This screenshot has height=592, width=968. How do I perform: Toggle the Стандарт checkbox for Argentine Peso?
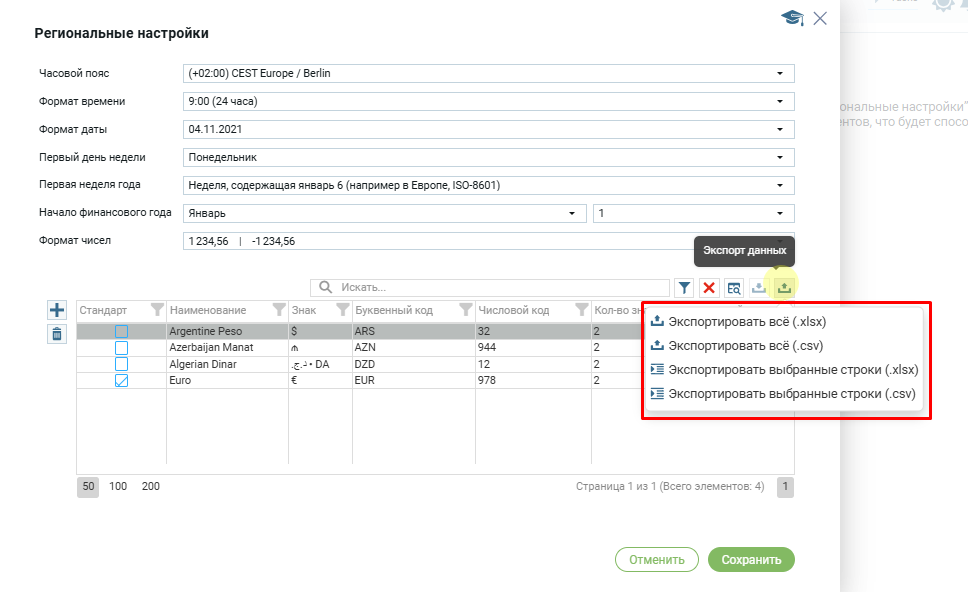pyautogui.click(x=121, y=331)
